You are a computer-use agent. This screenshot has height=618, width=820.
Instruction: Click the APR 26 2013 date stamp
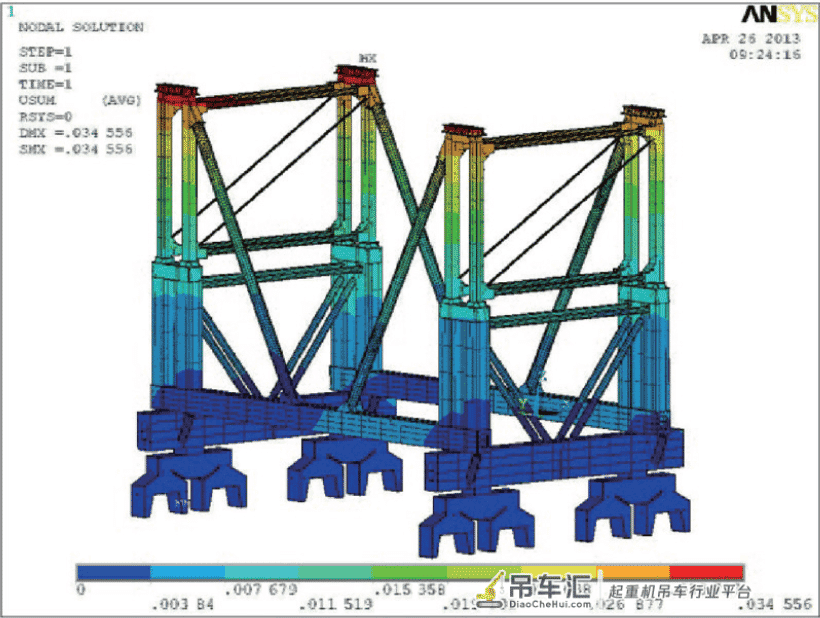coord(751,39)
